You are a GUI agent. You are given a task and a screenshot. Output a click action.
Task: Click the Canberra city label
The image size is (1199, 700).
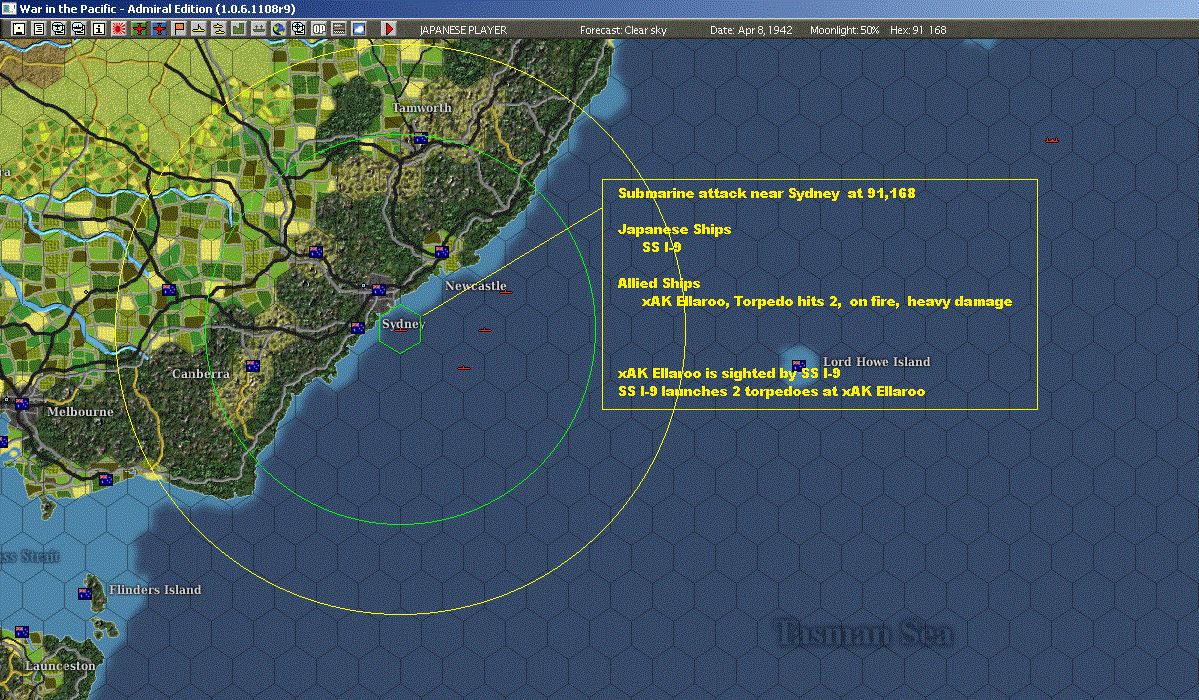pos(200,373)
